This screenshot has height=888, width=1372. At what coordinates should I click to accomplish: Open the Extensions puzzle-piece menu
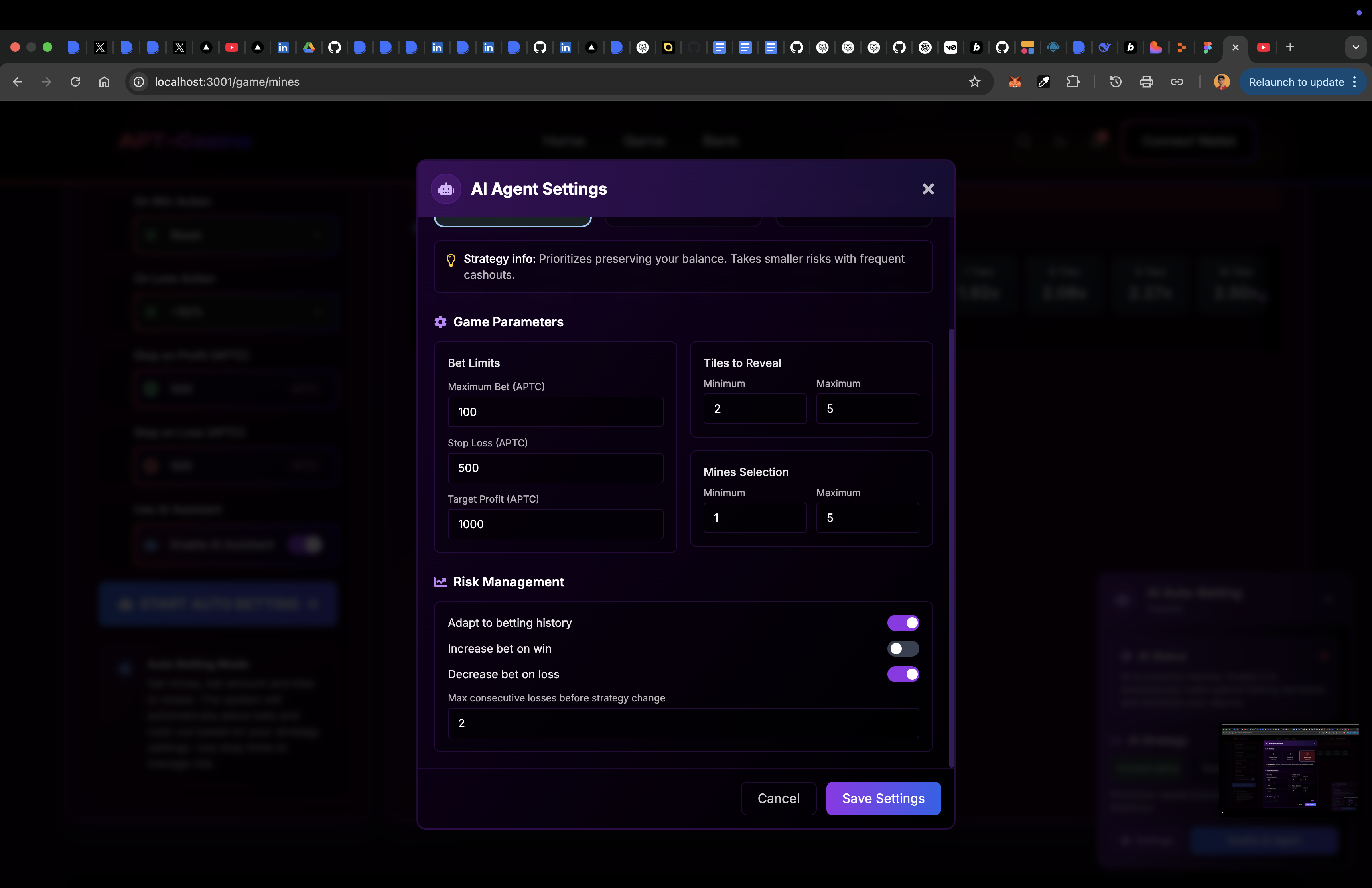(x=1073, y=82)
